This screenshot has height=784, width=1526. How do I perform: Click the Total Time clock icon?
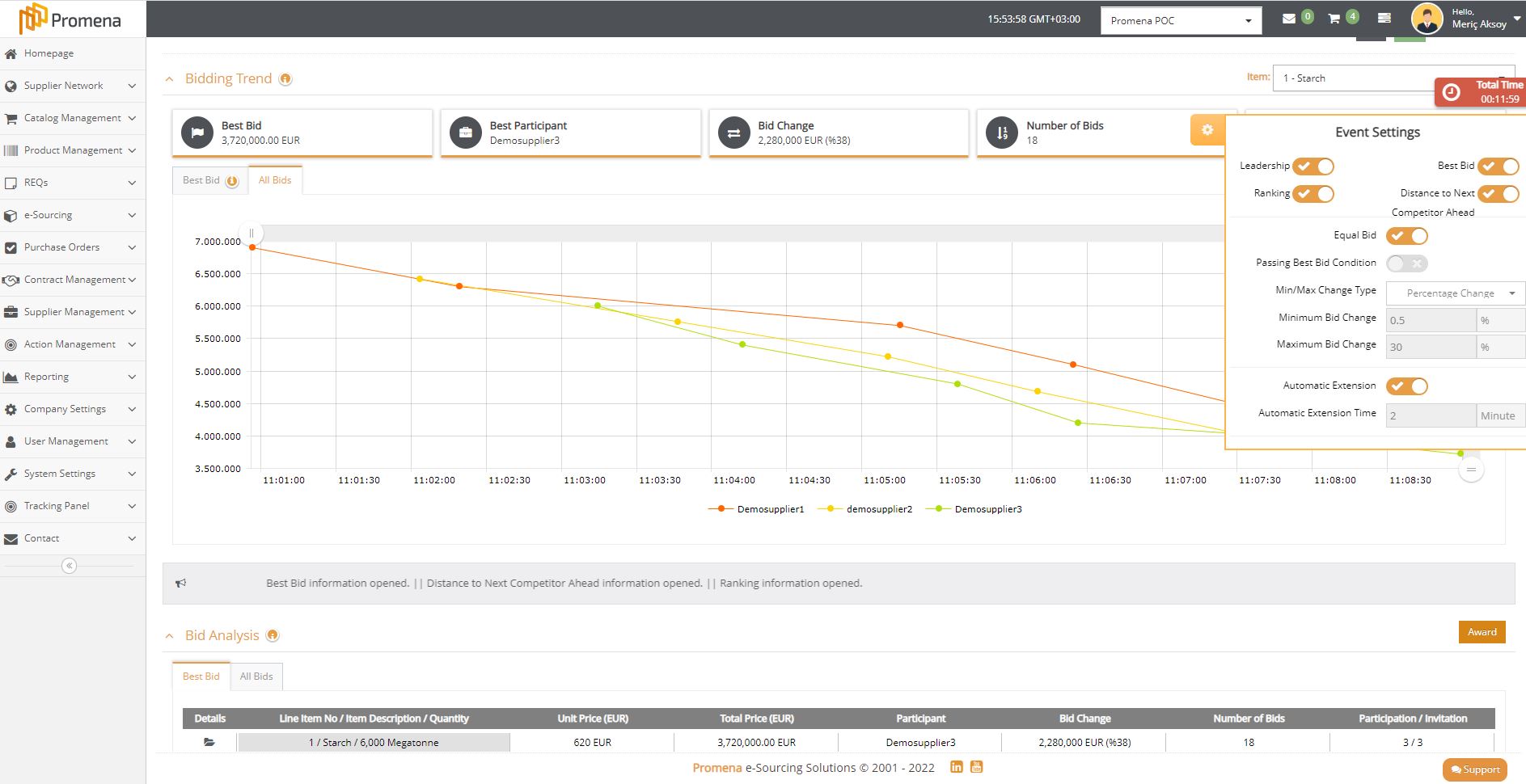(x=1452, y=92)
